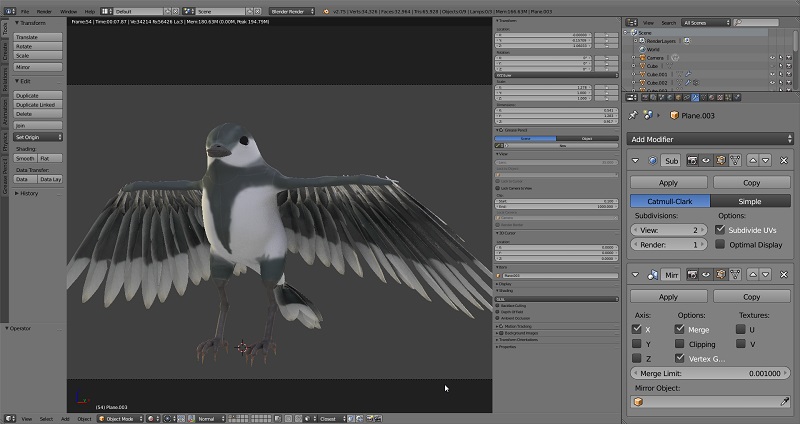Viewport: 800px width, 424px height.
Task: Open the Object Data tab triangle icon
Action: 703,97
